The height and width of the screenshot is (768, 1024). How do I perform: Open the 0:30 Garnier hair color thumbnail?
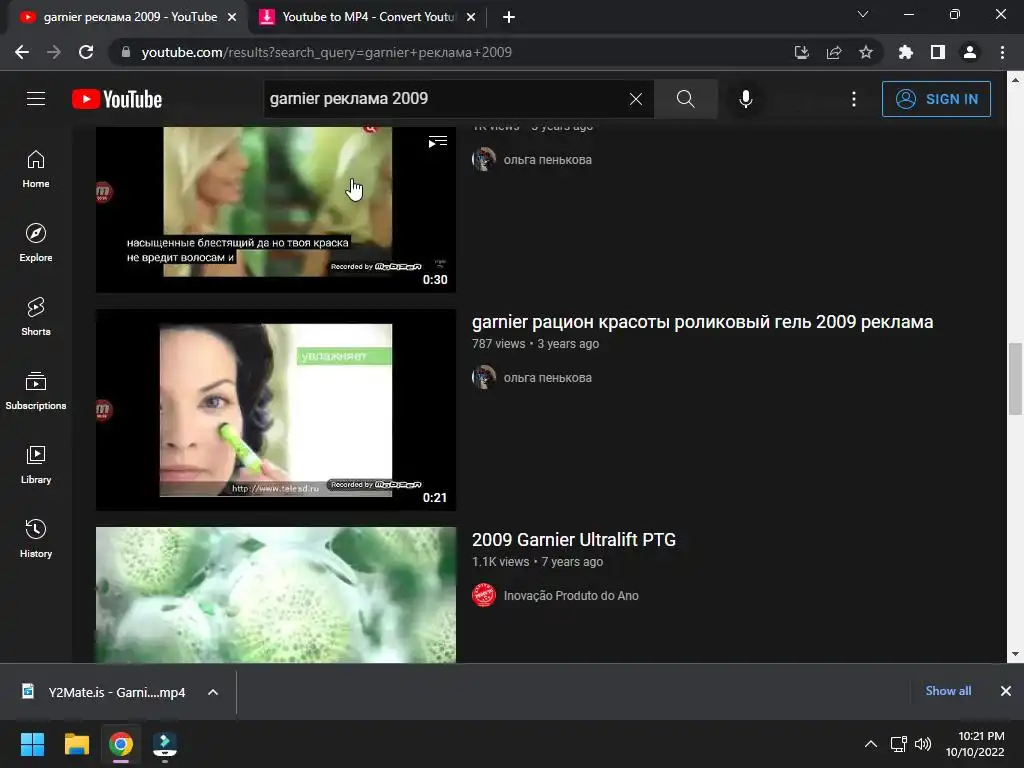276,209
